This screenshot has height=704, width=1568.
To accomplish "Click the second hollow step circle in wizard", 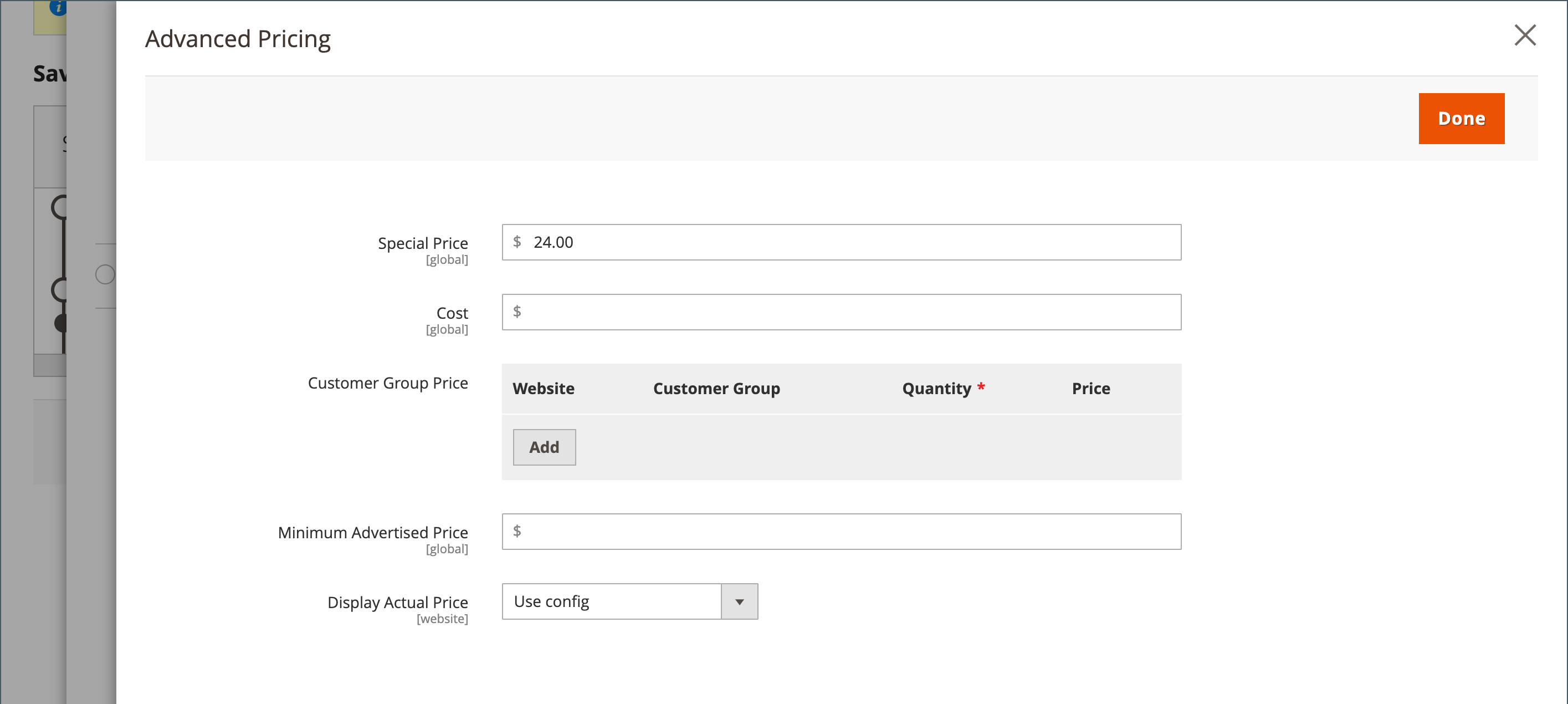I will 60,290.
